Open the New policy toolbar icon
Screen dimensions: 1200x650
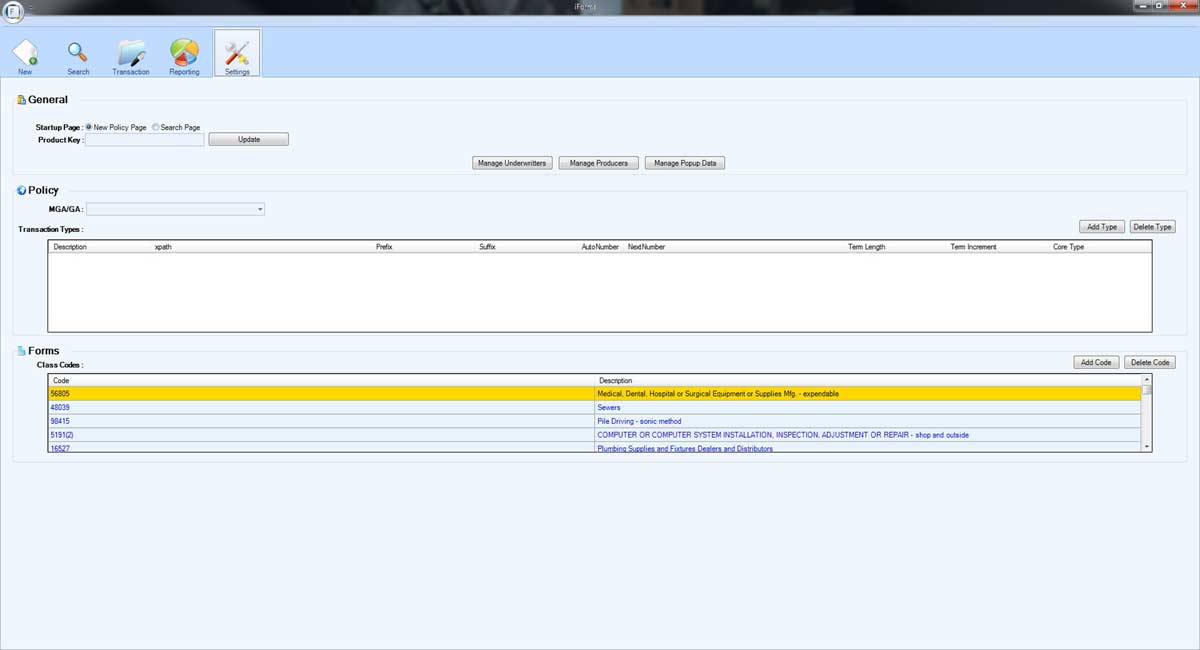tap(25, 55)
